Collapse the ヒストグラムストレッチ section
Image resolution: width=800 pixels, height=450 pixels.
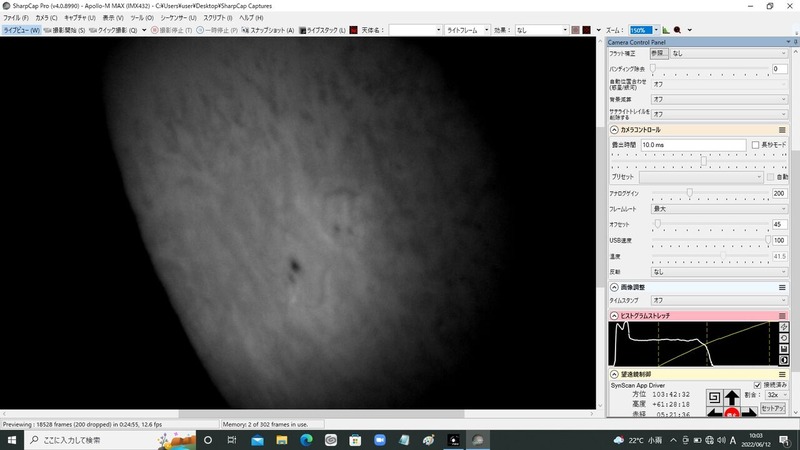tap(614, 316)
